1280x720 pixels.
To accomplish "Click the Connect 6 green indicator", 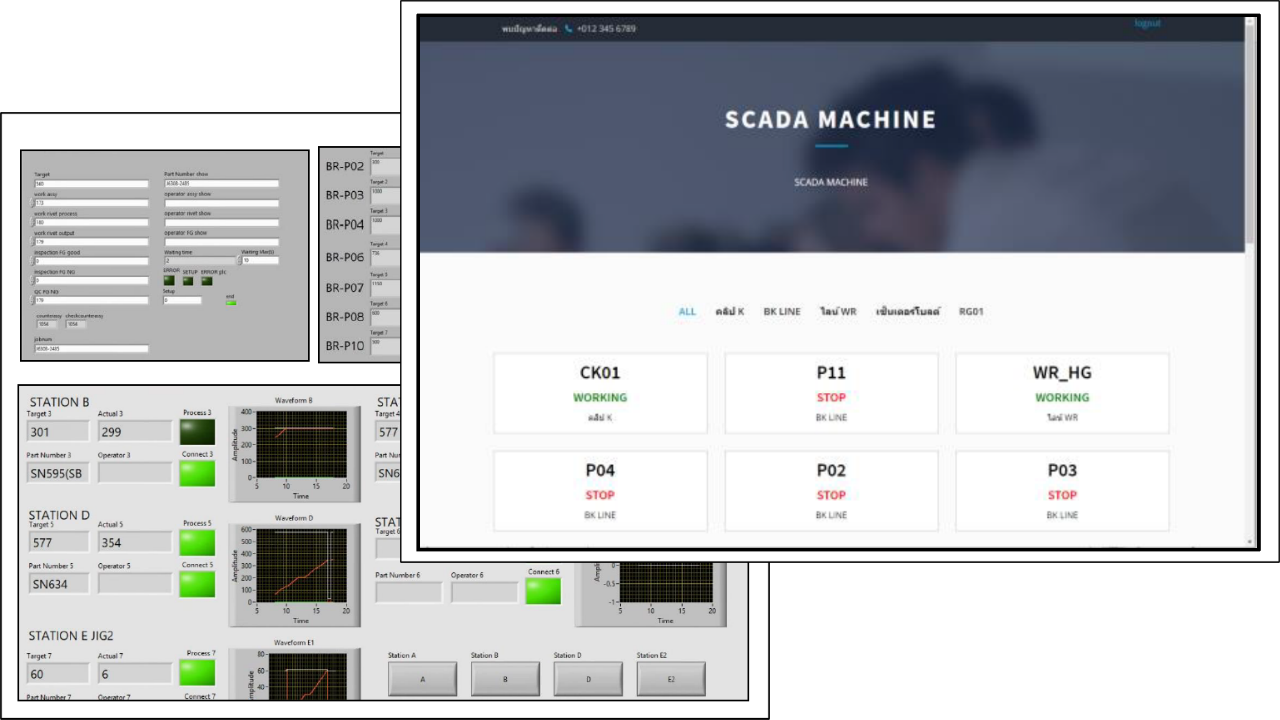I will (544, 590).
